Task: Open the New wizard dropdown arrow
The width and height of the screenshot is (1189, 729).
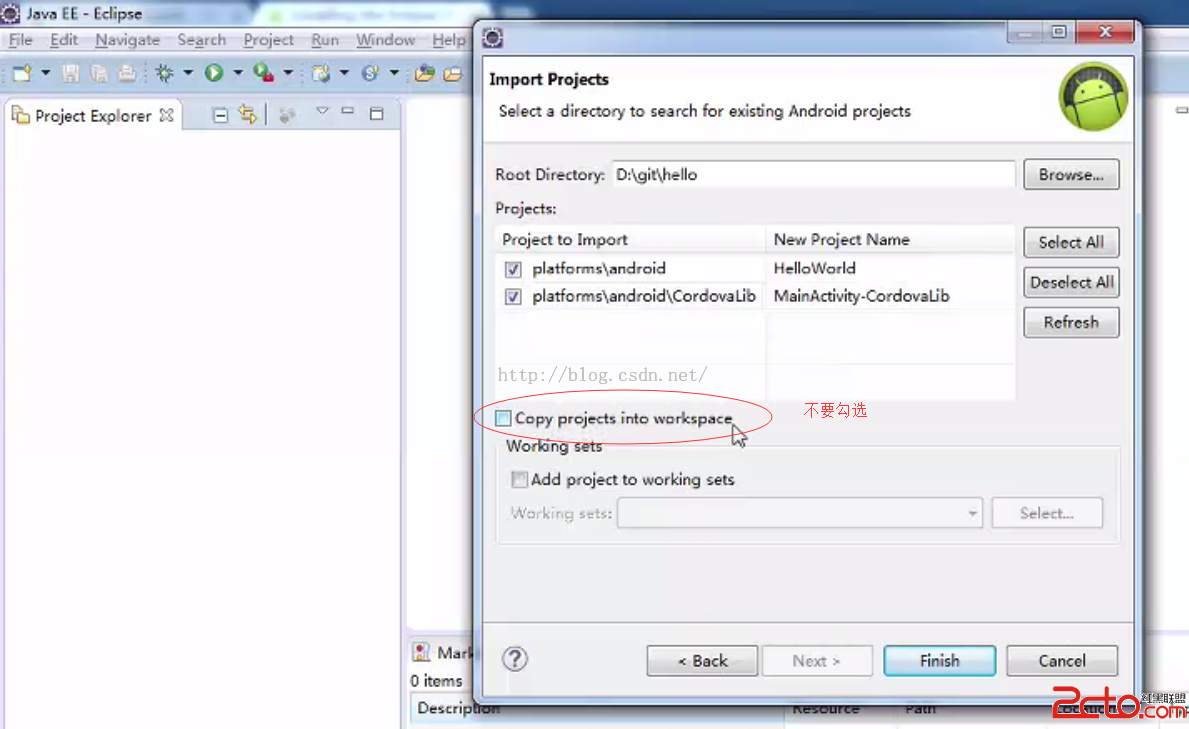Action: click(45, 73)
